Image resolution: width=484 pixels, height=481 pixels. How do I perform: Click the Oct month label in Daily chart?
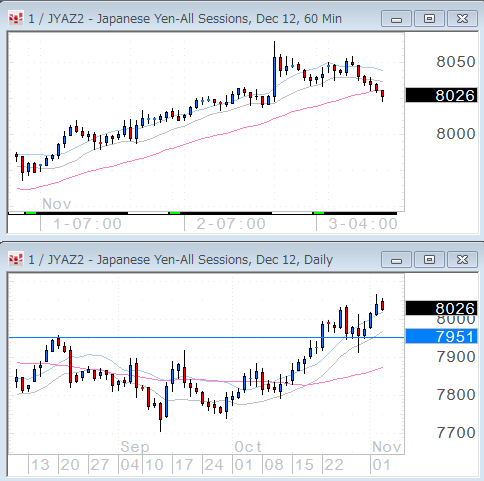point(248,447)
